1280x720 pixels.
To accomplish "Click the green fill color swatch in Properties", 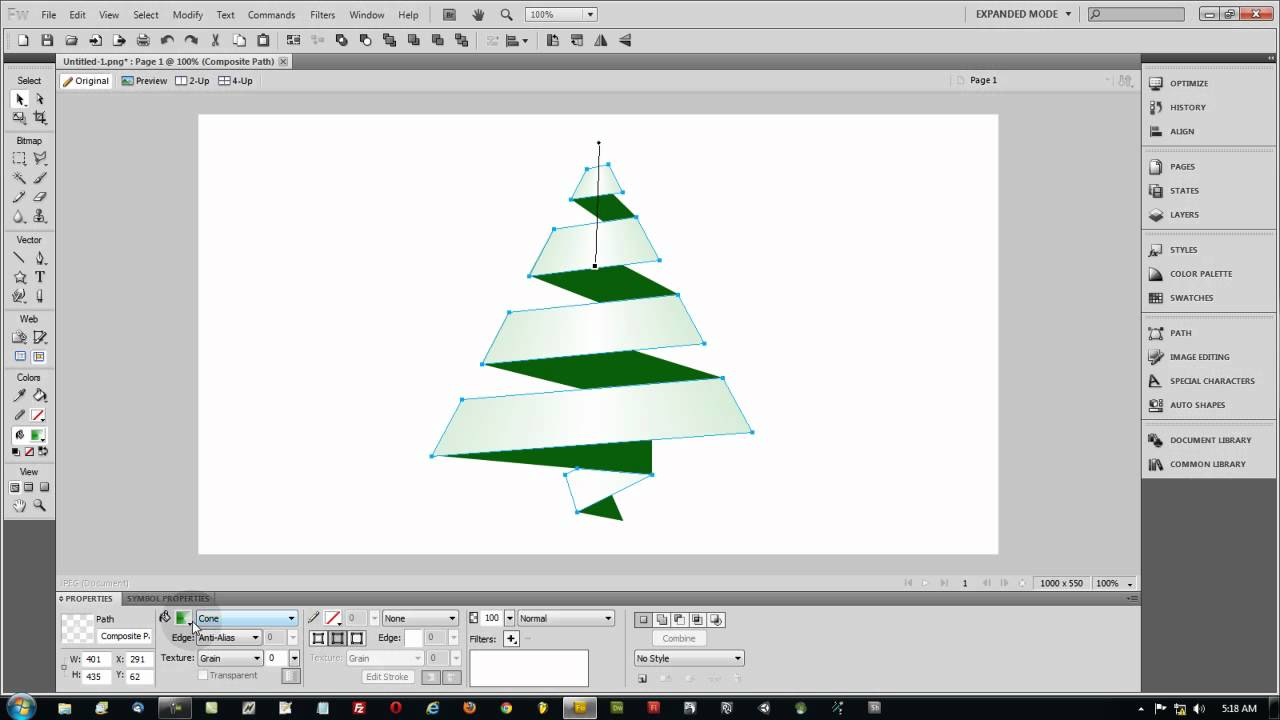I will coord(182,618).
